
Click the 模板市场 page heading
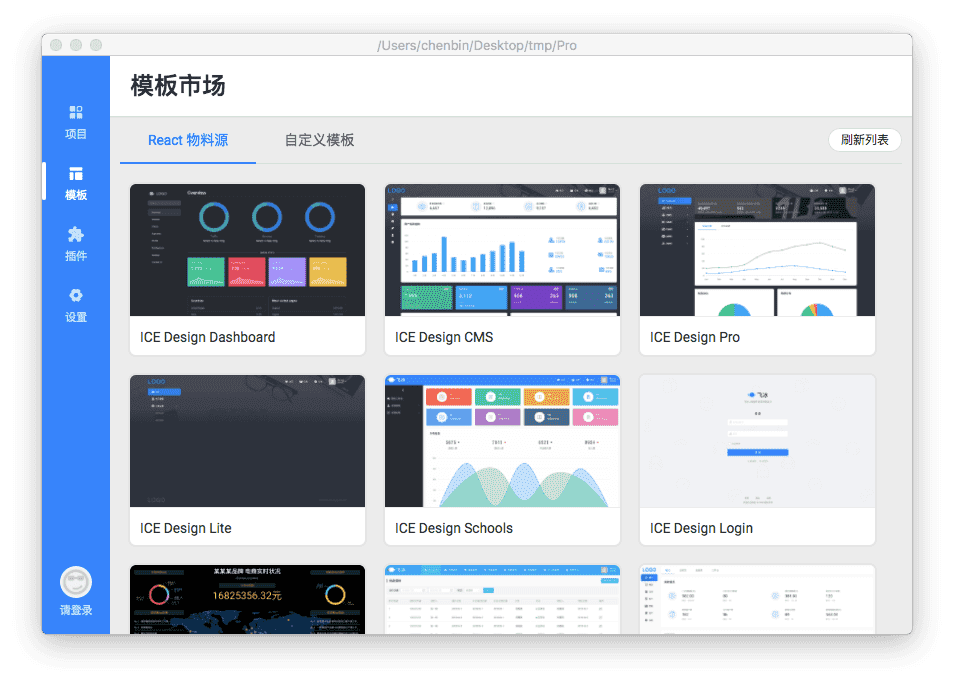click(178, 86)
